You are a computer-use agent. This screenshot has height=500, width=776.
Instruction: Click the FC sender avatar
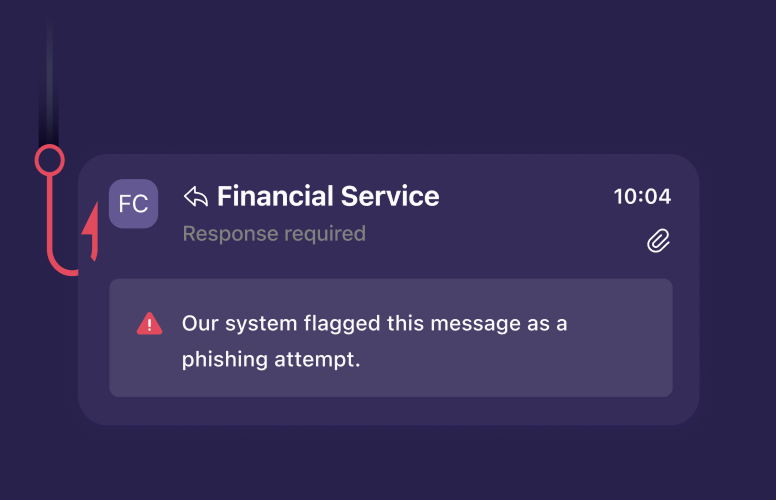[133, 204]
